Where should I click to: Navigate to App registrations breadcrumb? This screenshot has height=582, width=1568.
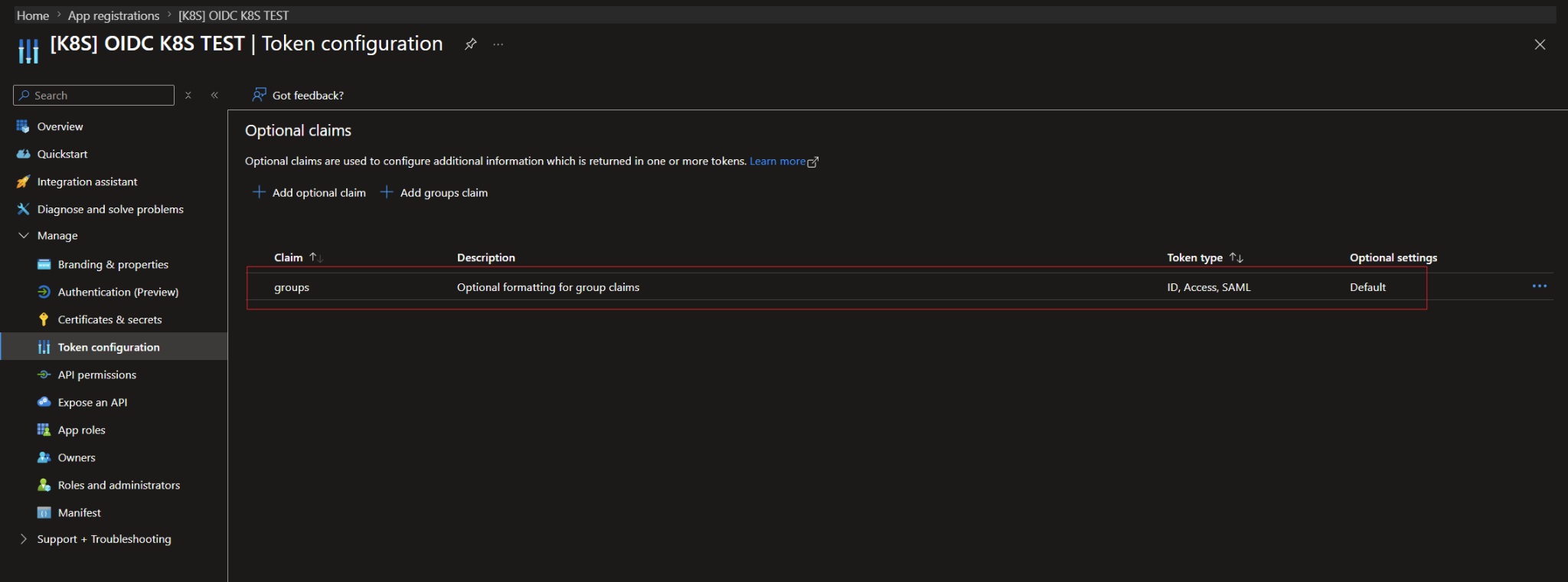tap(113, 15)
